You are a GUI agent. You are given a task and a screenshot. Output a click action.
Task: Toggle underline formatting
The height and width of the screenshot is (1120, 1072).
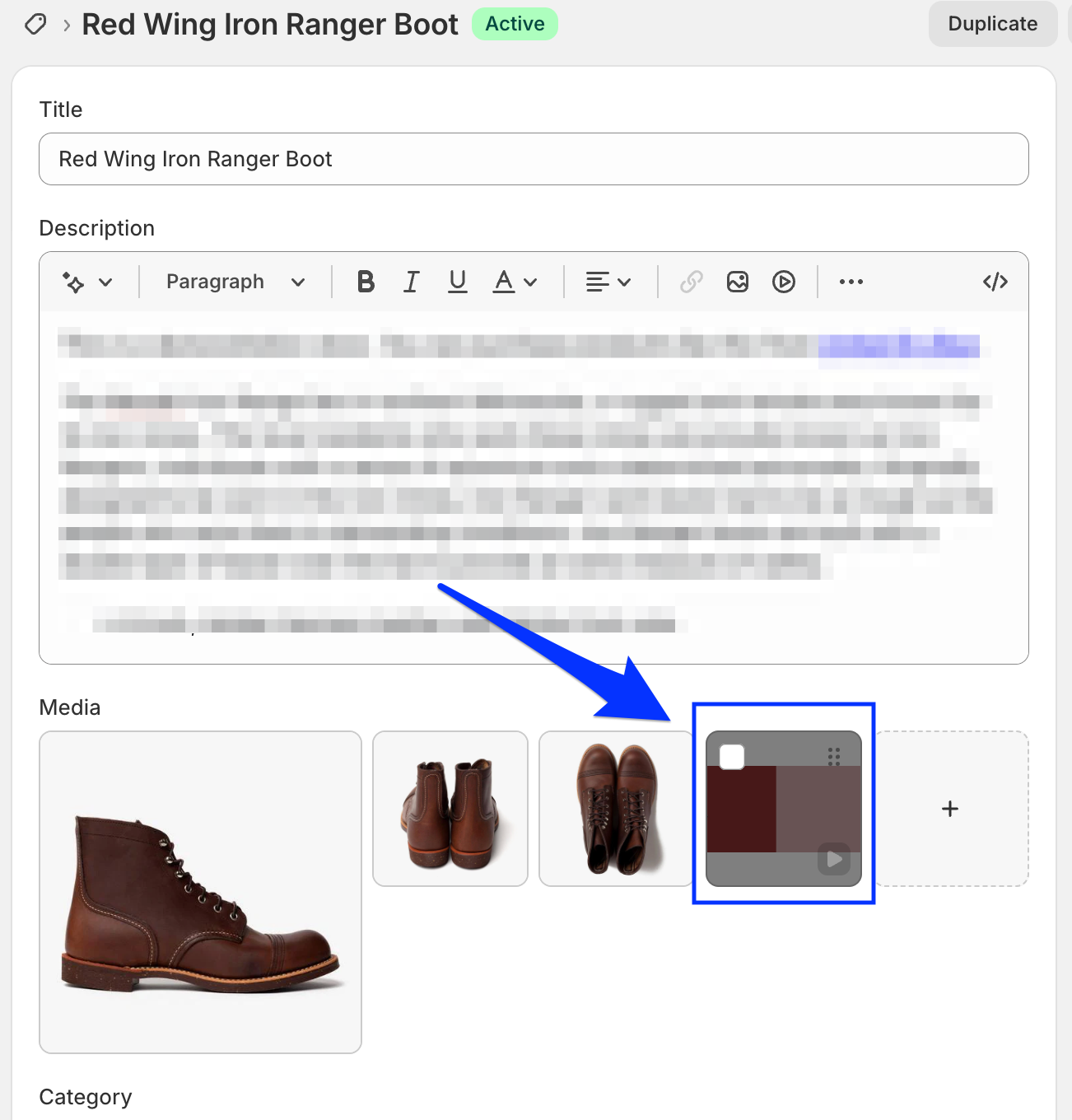[457, 282]
